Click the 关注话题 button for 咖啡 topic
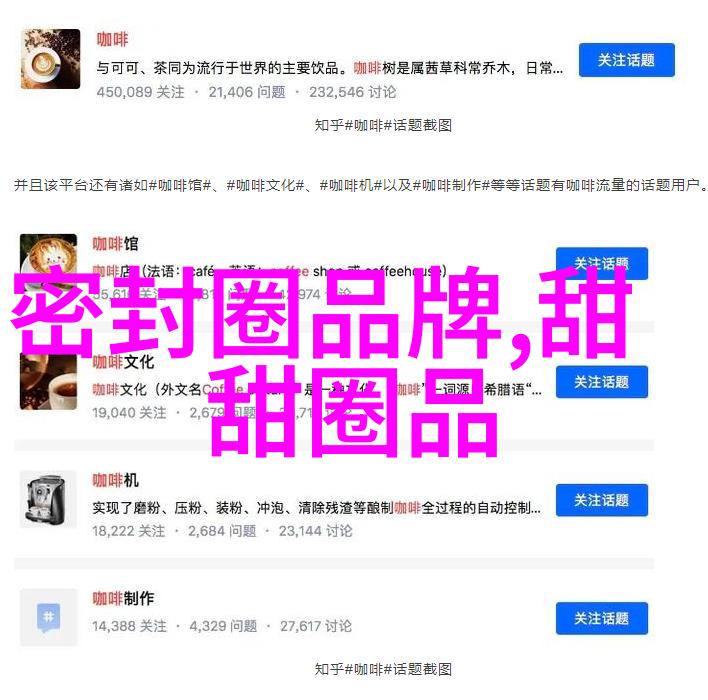This screenshot has height=700, width=708. pos(627,60)
